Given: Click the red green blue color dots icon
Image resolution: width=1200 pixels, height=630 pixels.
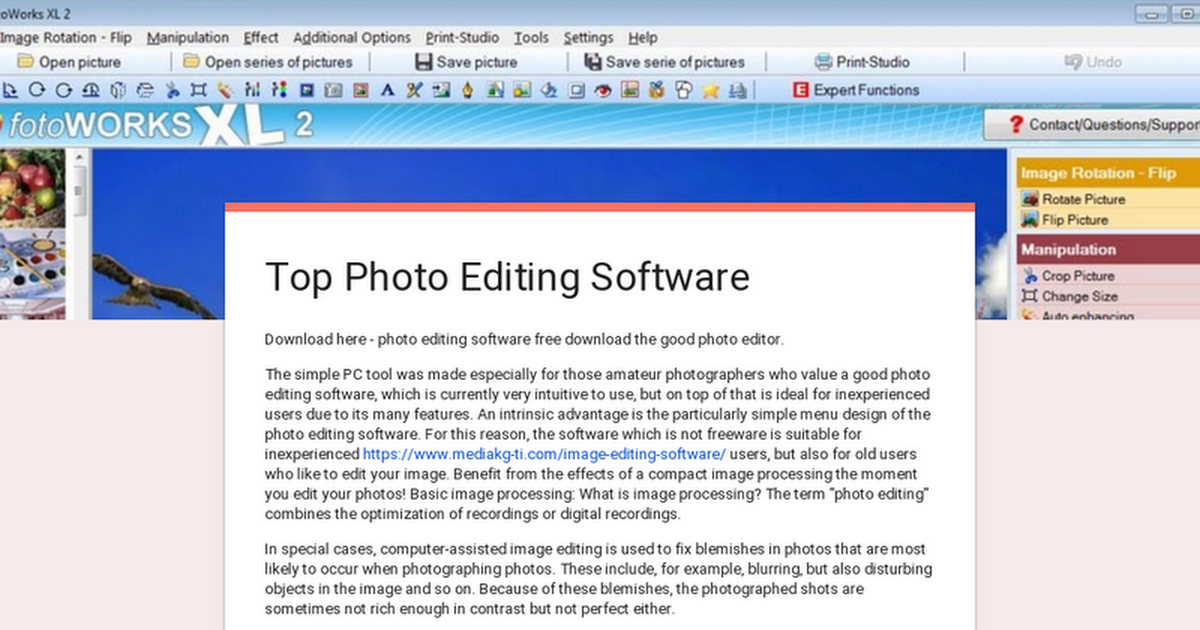Looking at the screenshot, I should [279, 90].
